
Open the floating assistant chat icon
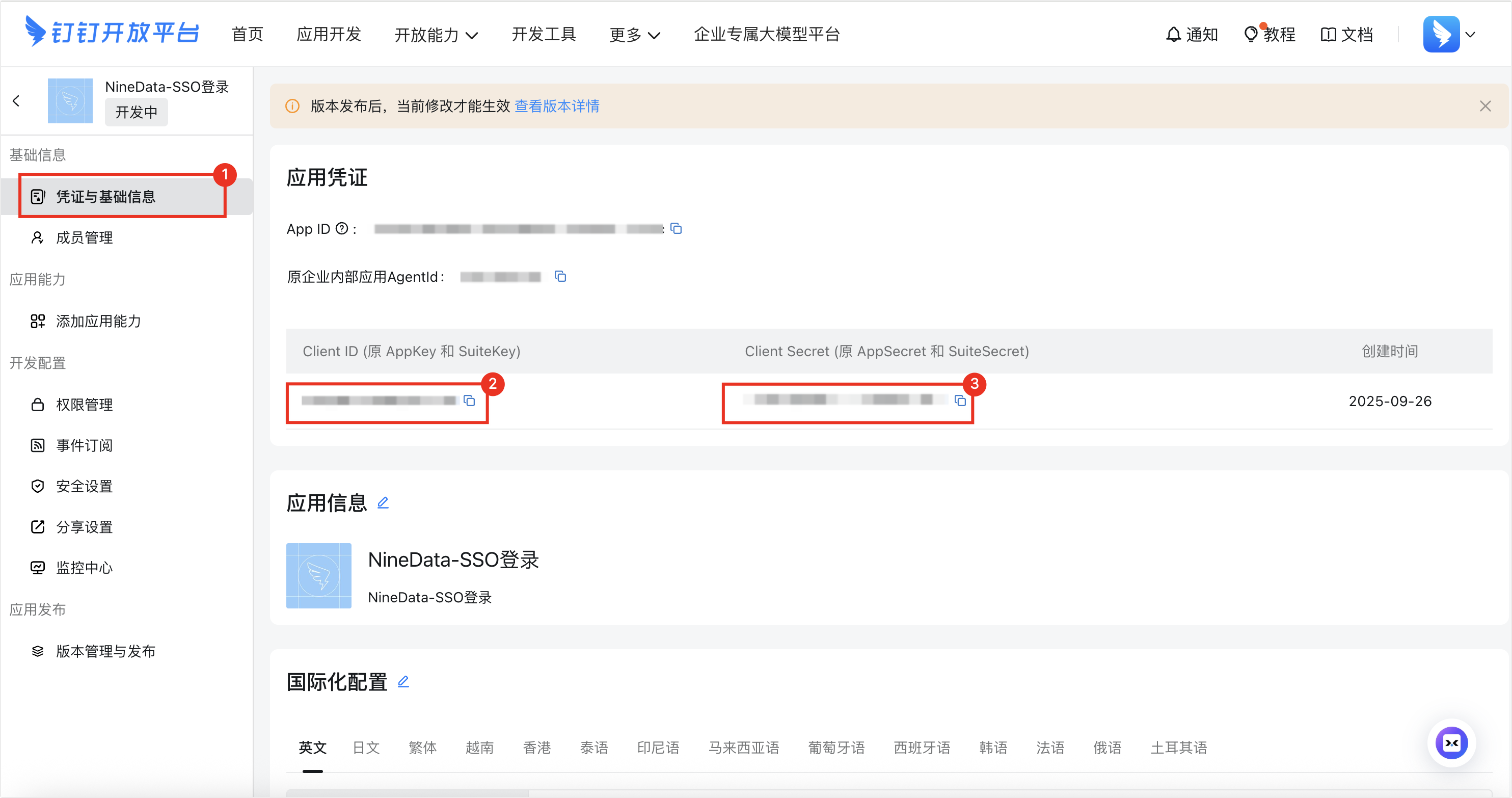tap(1451, 743)
